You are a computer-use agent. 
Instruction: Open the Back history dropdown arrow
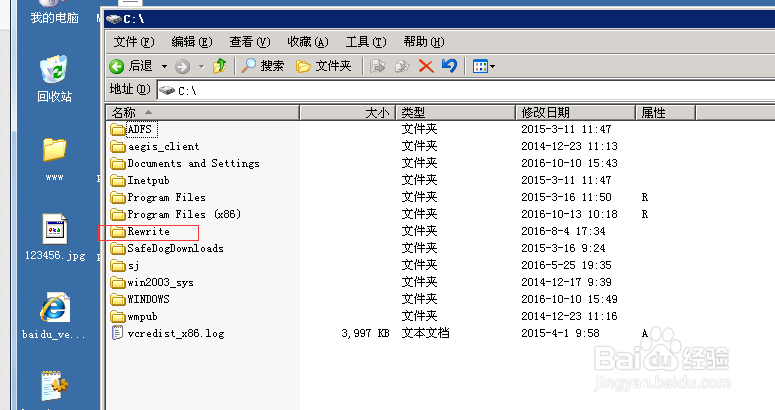click(x=165, y=66)
